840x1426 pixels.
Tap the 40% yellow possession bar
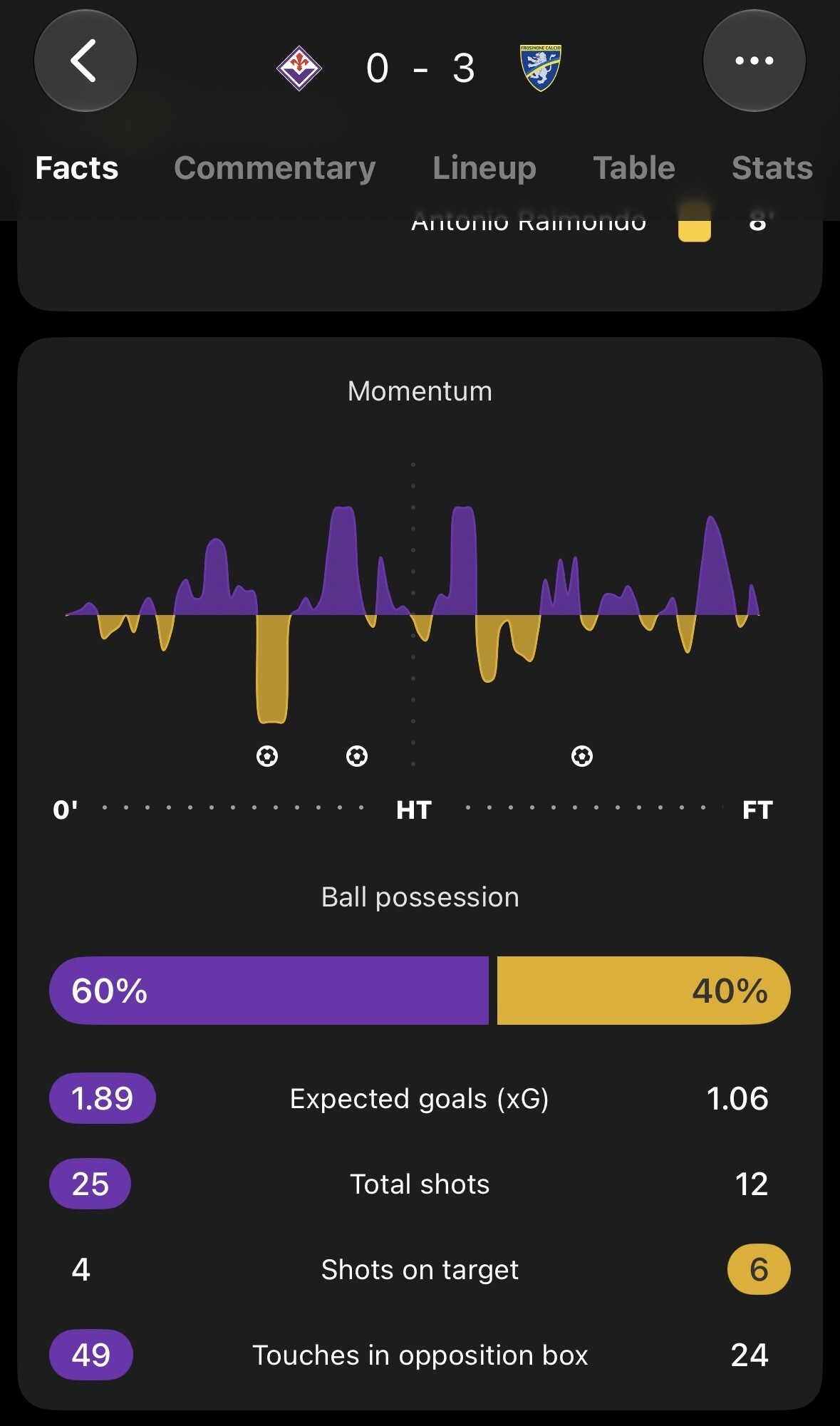point(644,991)
